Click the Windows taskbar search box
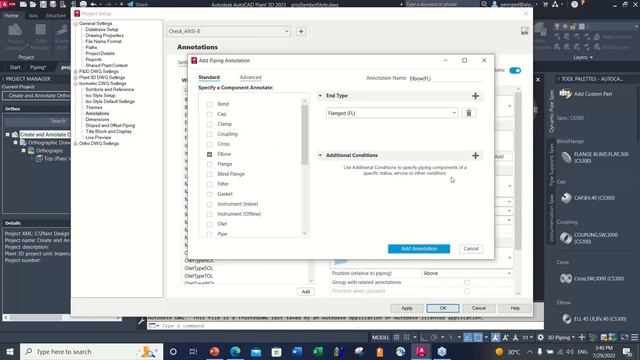640x360 pixels. coord(91,351)
